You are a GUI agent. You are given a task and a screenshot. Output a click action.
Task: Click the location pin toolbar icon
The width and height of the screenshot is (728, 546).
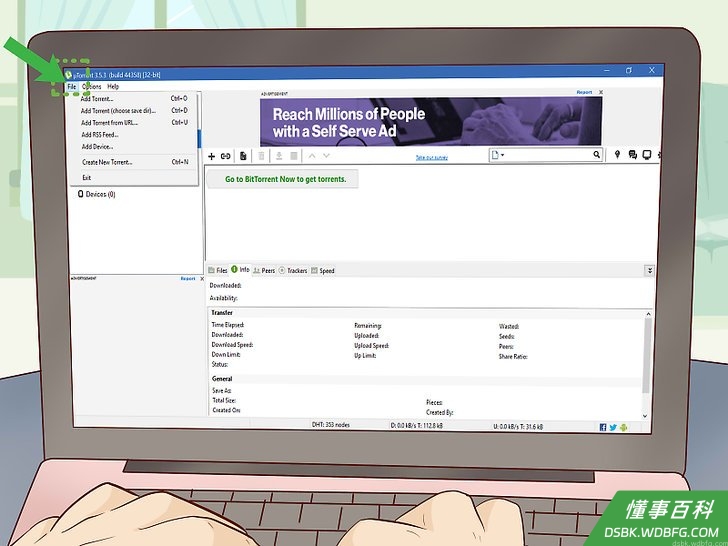point(617,154)
